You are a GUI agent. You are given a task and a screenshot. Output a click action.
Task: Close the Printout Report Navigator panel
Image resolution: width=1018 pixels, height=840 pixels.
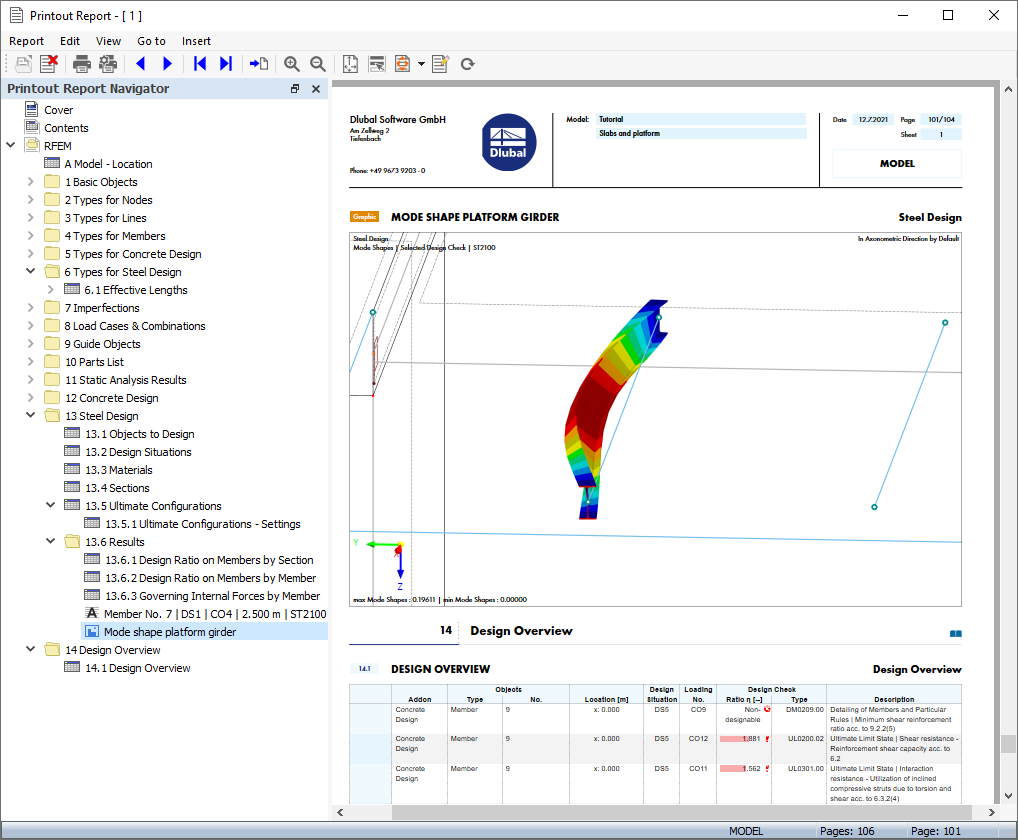click(x=316, y=89)
